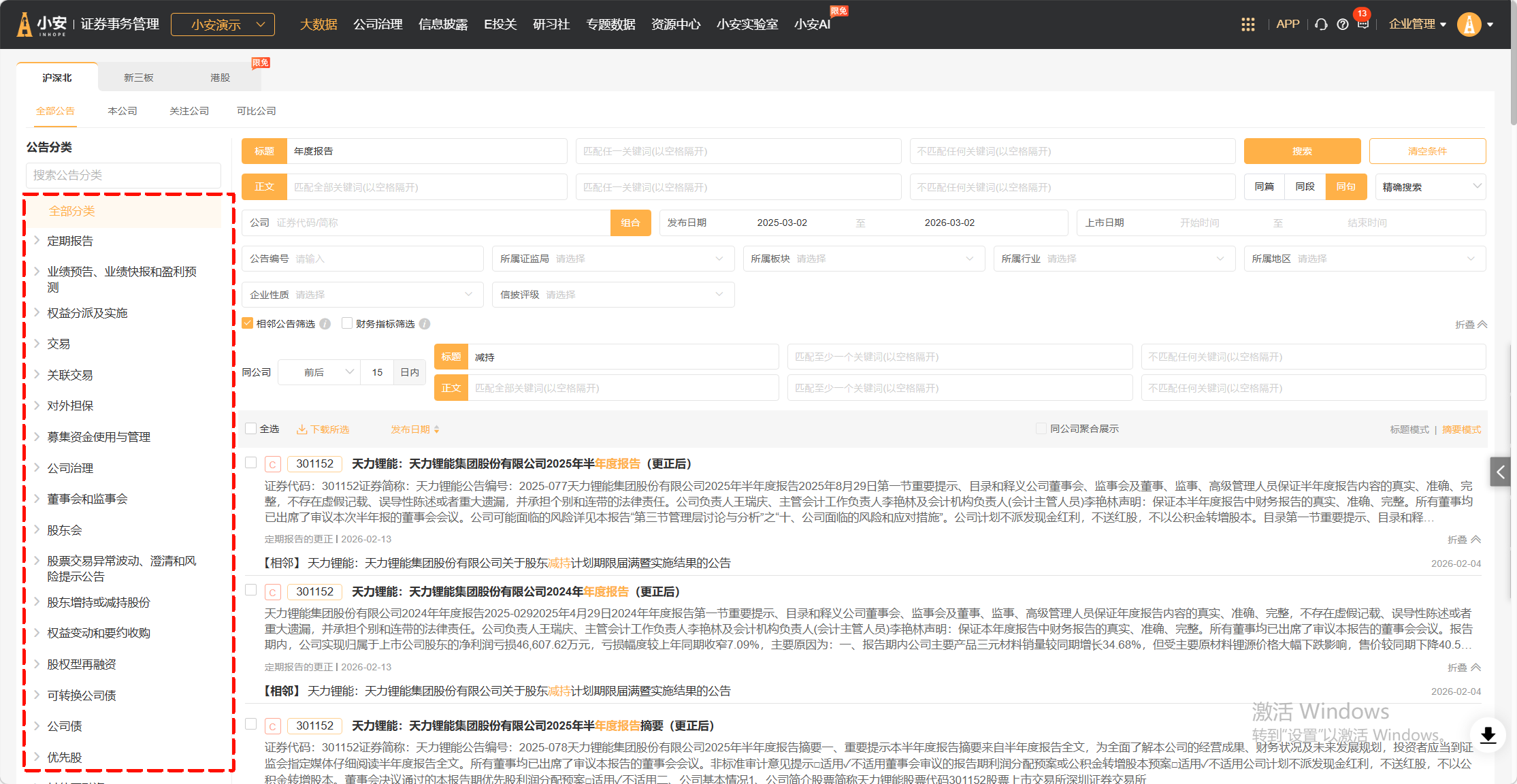Open the help question mark icon
The height and width of the screenshot is (784, 1517).
1342,24
